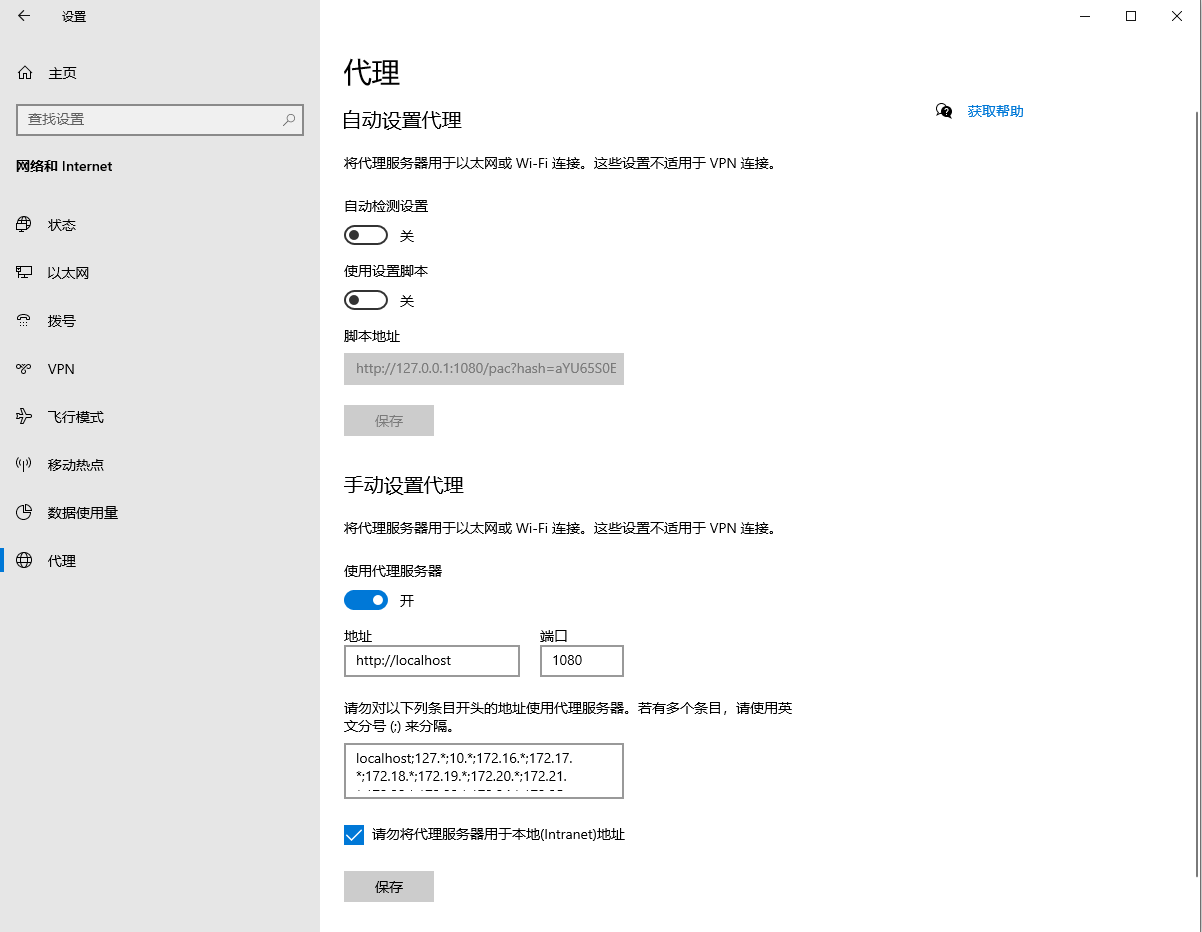This screenshot has height=932, width=1202.
Task: Select the 端口 port field
Action: coord(581,661)
